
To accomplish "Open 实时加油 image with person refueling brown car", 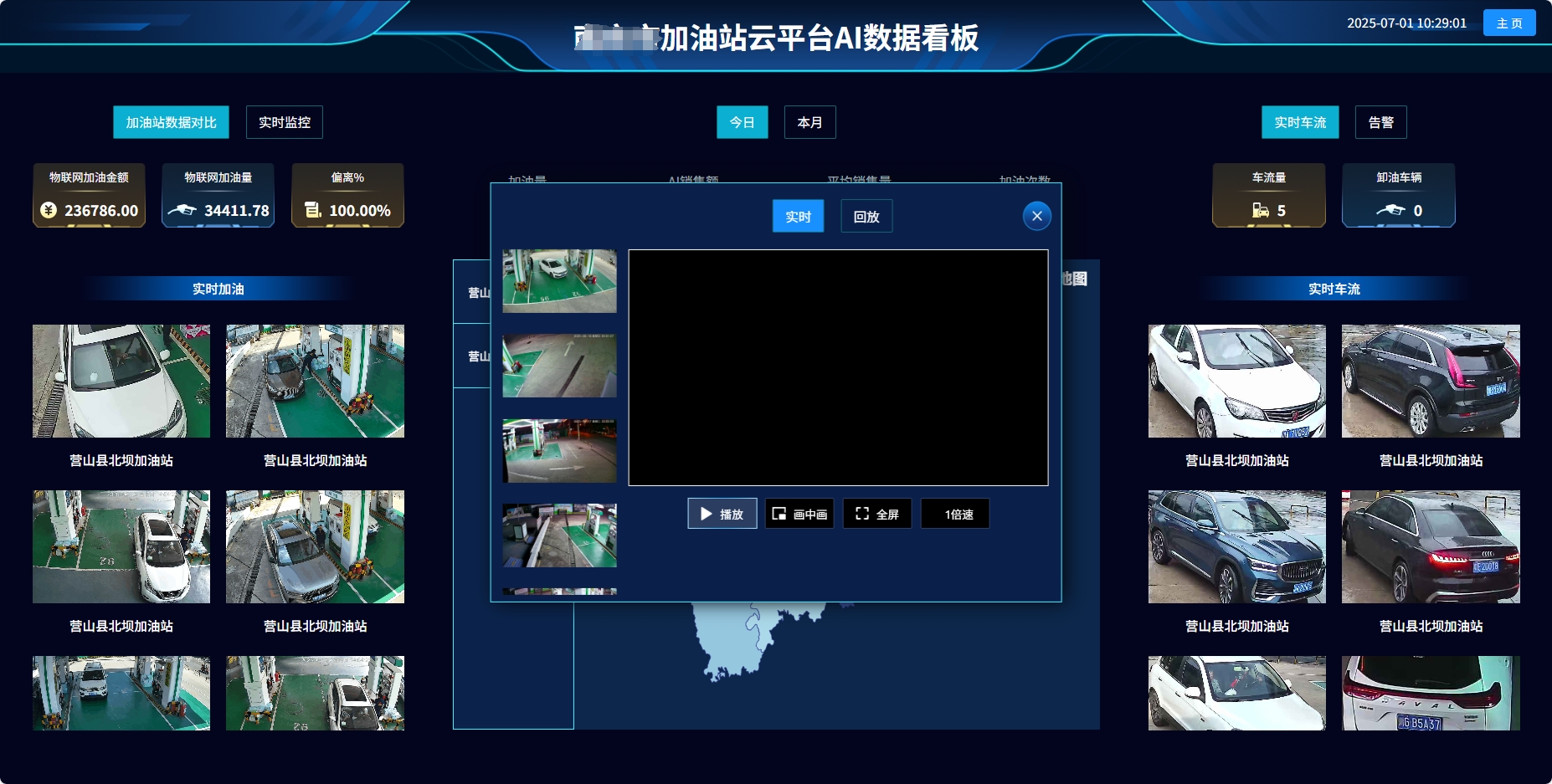I will point(315,381).
